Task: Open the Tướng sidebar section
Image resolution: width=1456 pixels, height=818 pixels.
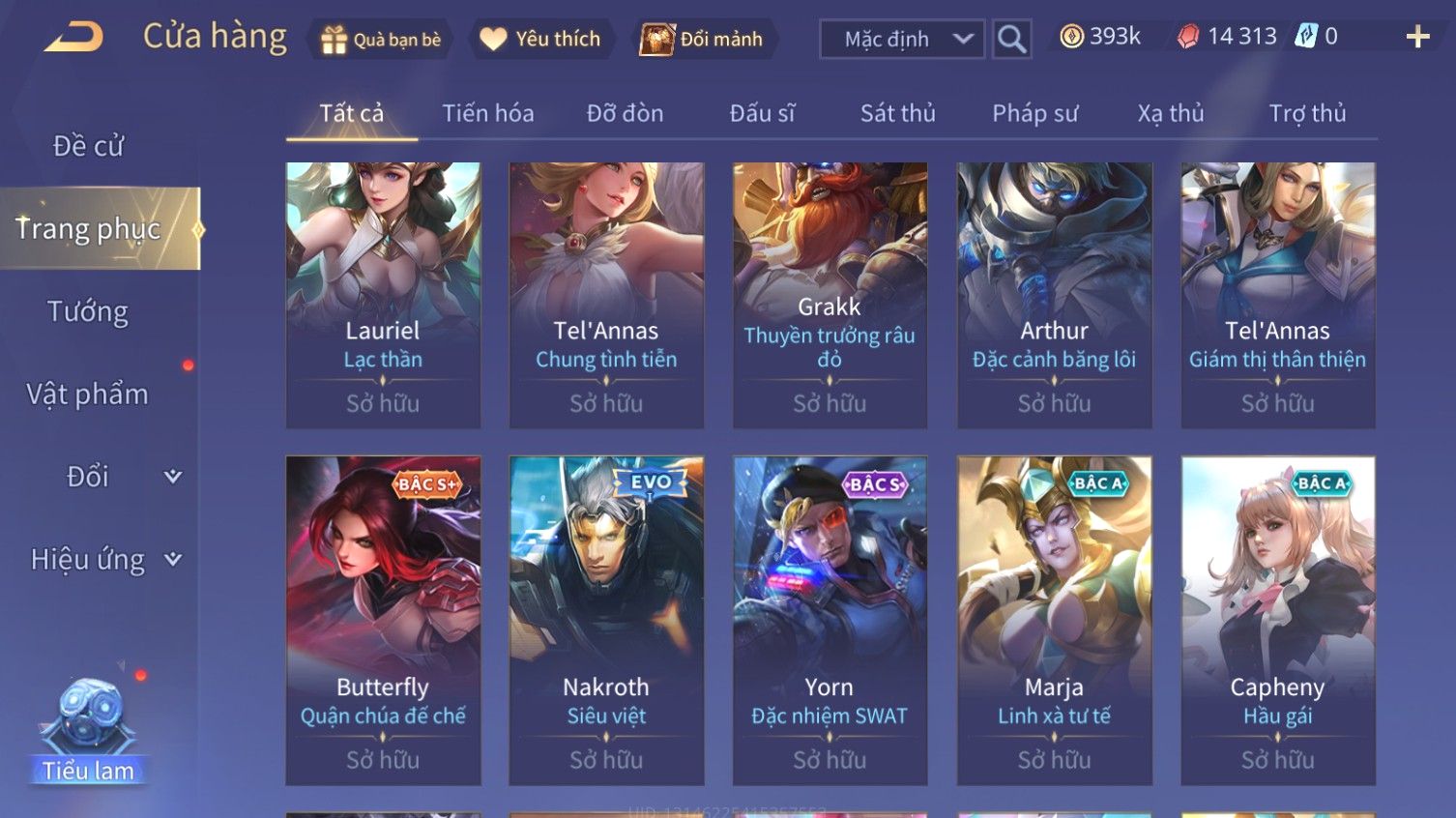Action: (x=88, y=311)
